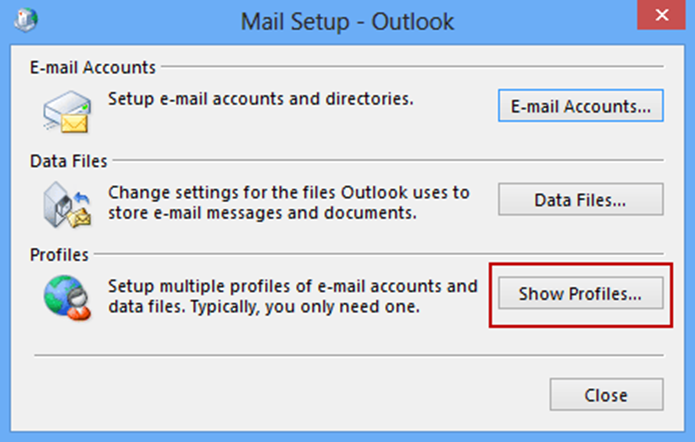Click the "Change settings for the files" description
The width and height of the screenshot is (695, 442).
(x=289, y=203)
